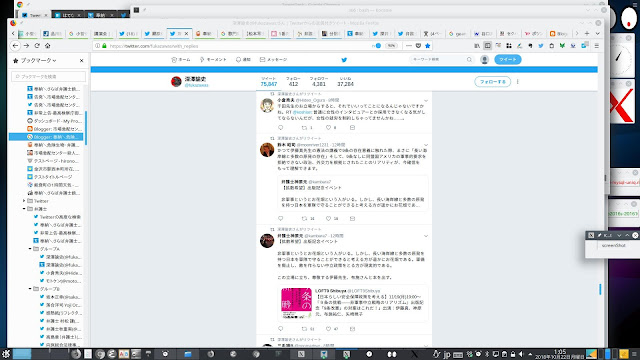Toggle the sidebar view toolbar icon
Screen dimensions: 640x360
487,46
